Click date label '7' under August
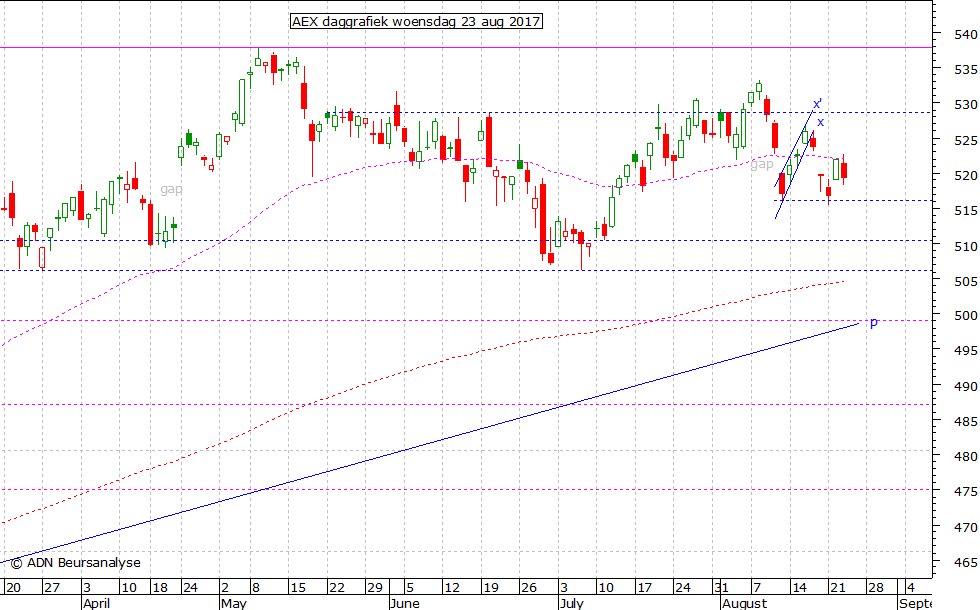Screen dimensions: 980x610 (756, 588)
